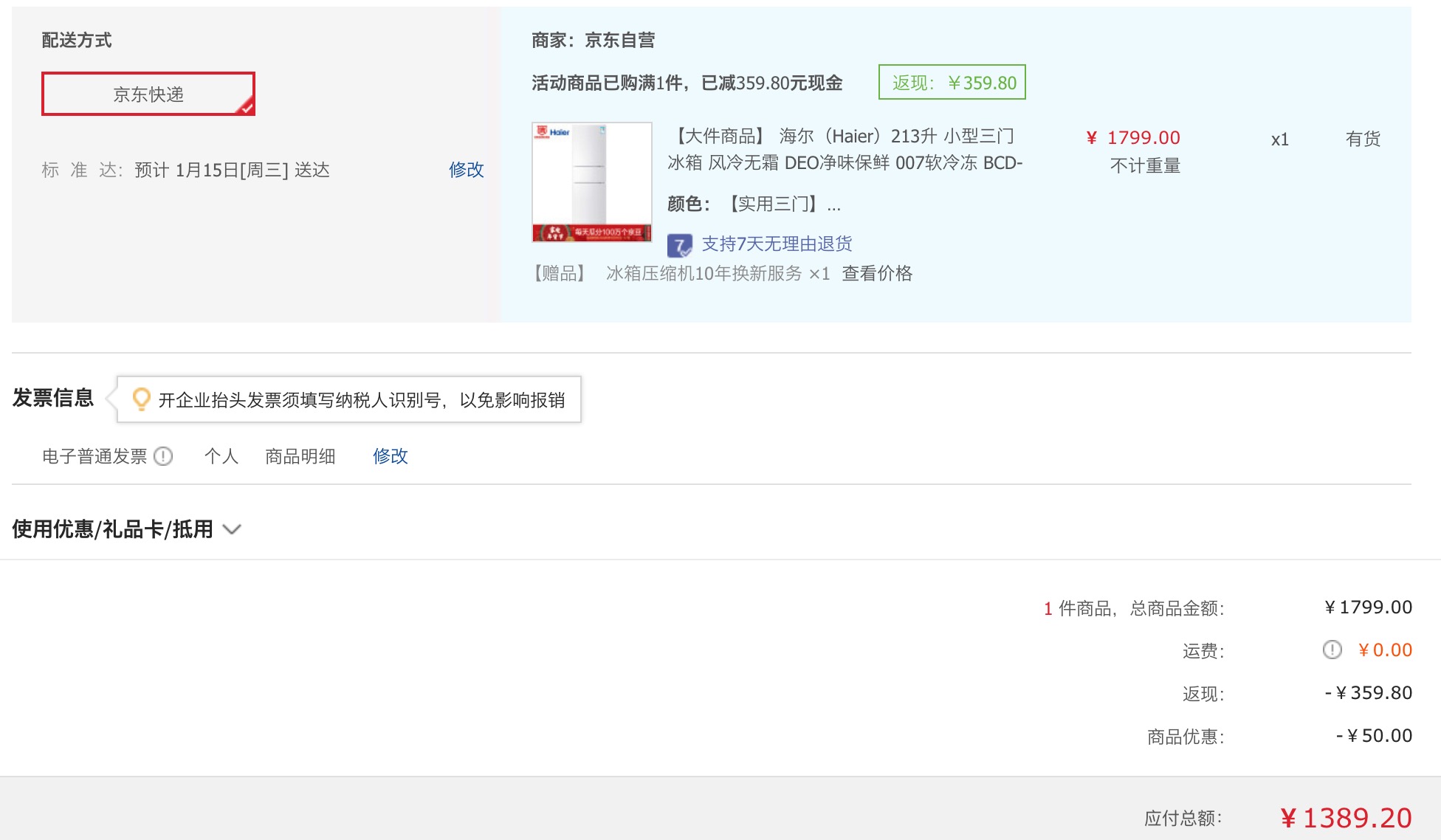
Task: Click the 返现 -¥359.80 amount
Action: pyautogui.click(x=1369, y=693)
